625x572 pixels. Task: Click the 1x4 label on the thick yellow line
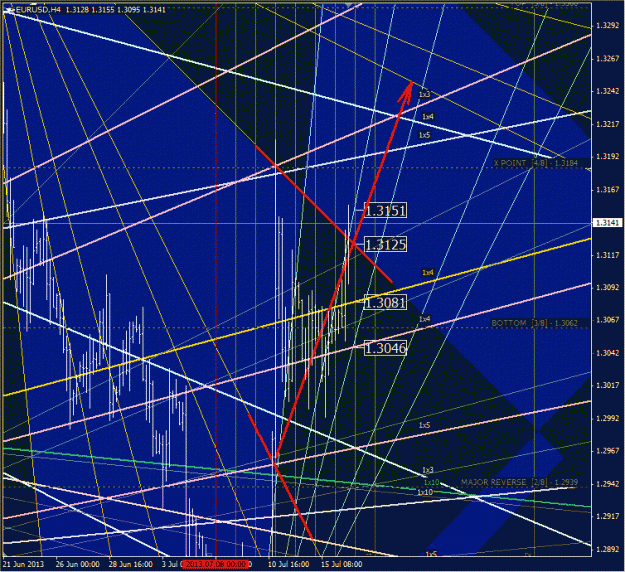point(428,272)
